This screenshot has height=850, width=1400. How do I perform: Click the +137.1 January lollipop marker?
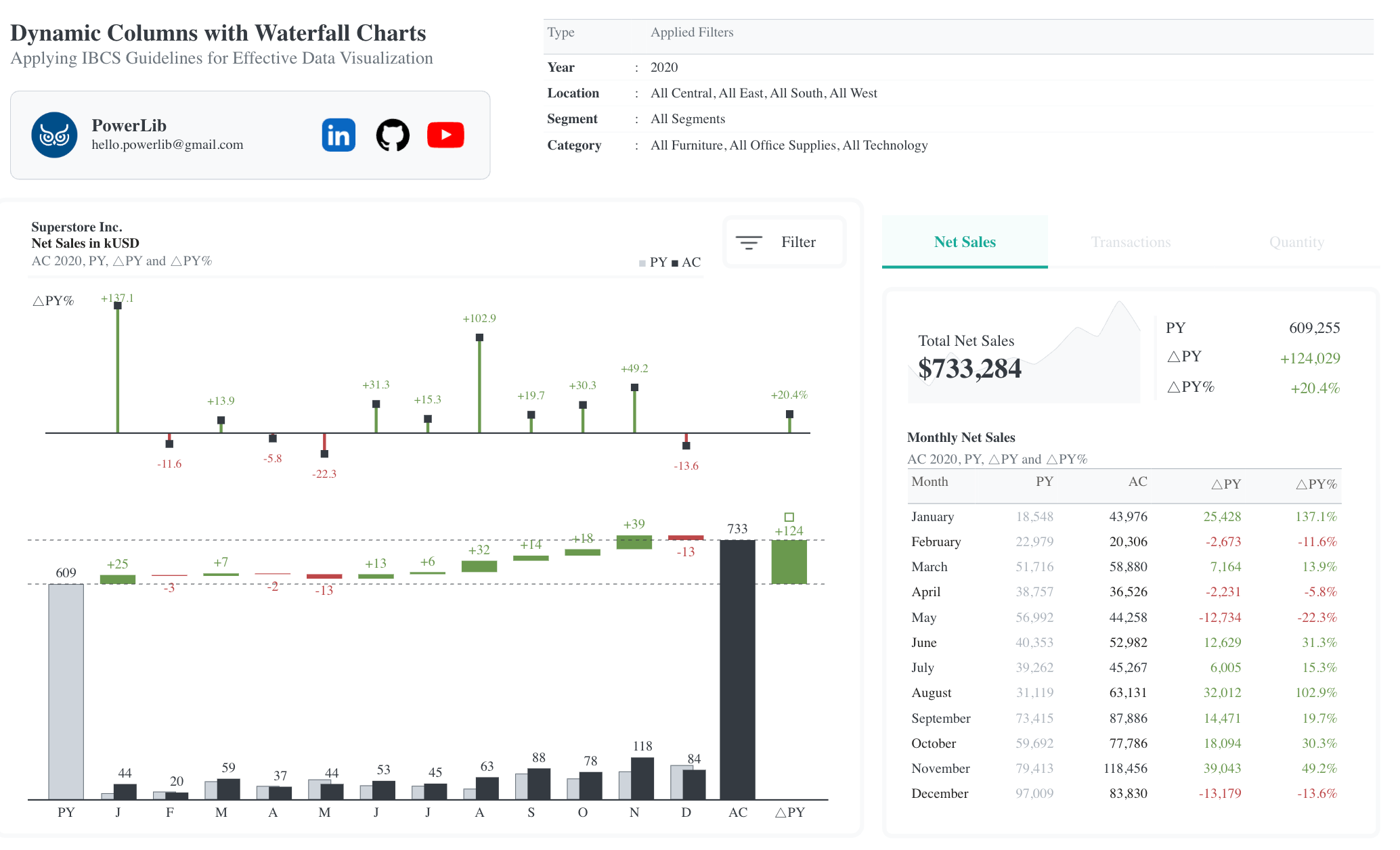coord(118,306)
